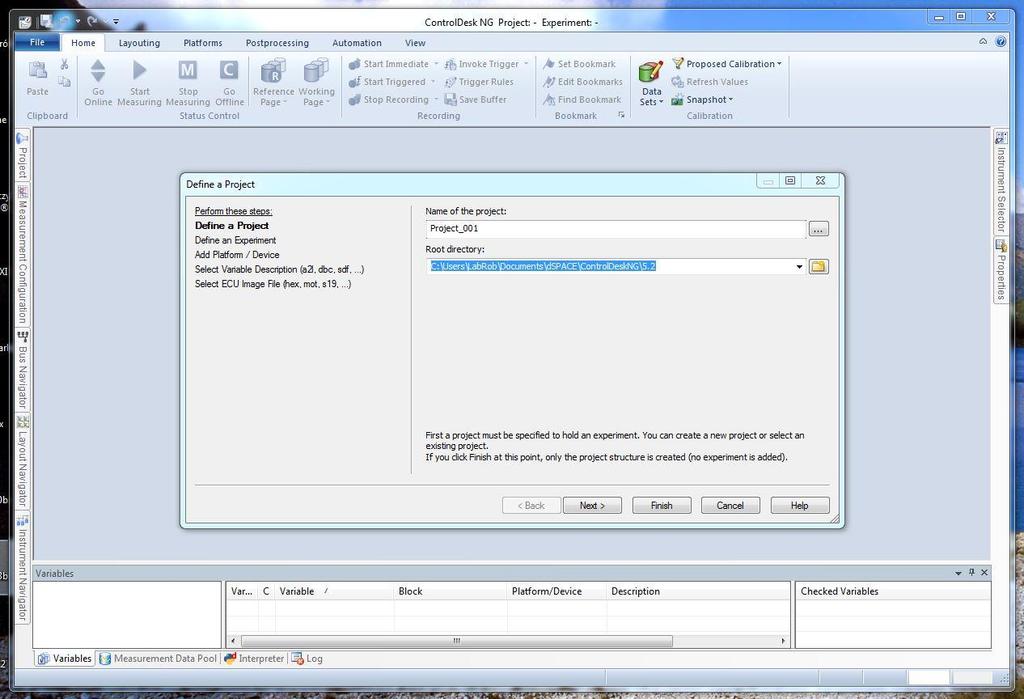Collapse the ribbon with the caret icon
This screenshot has width=1024, height=699.
(x=983, y=41)
